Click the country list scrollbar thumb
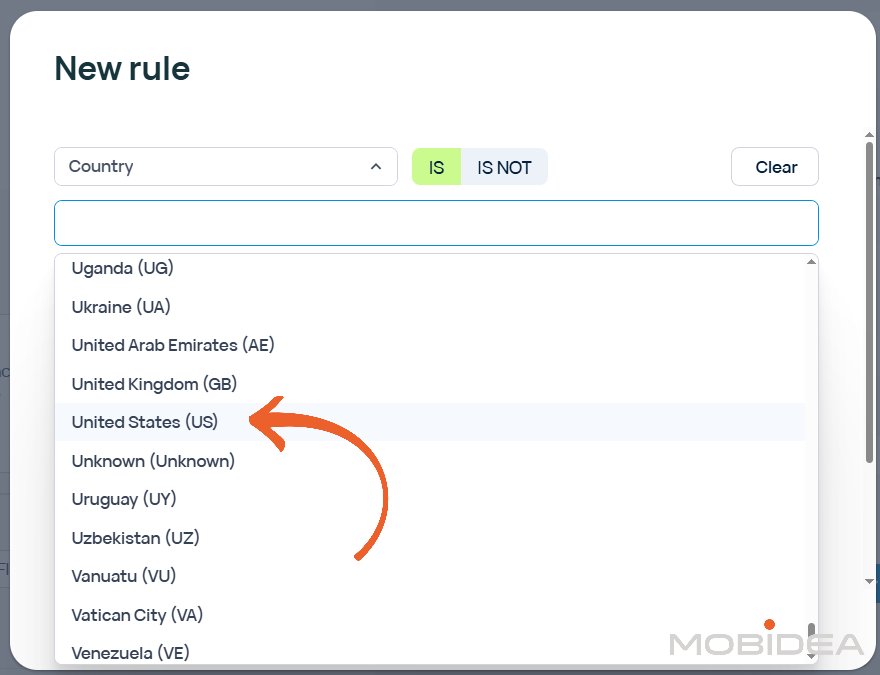880x675 pixels. pyautogui.click(x=811, y=638)
